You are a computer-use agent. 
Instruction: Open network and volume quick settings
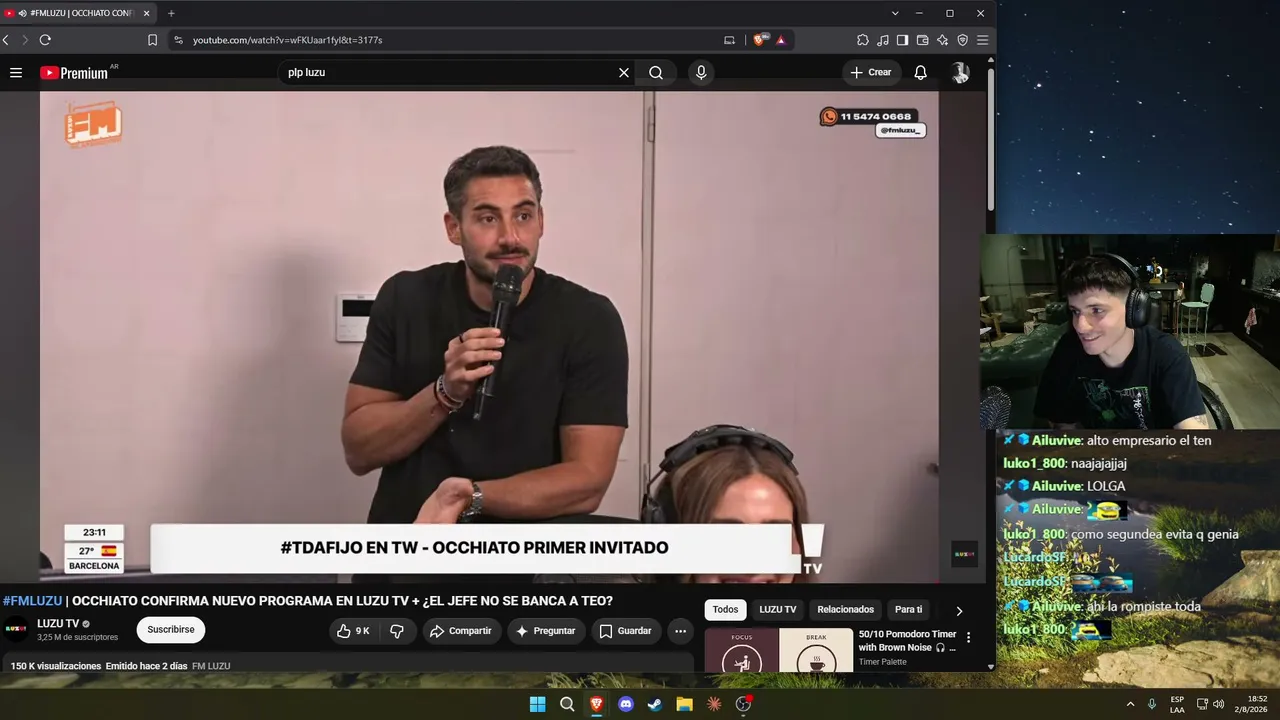click(x=1211, y=704)
